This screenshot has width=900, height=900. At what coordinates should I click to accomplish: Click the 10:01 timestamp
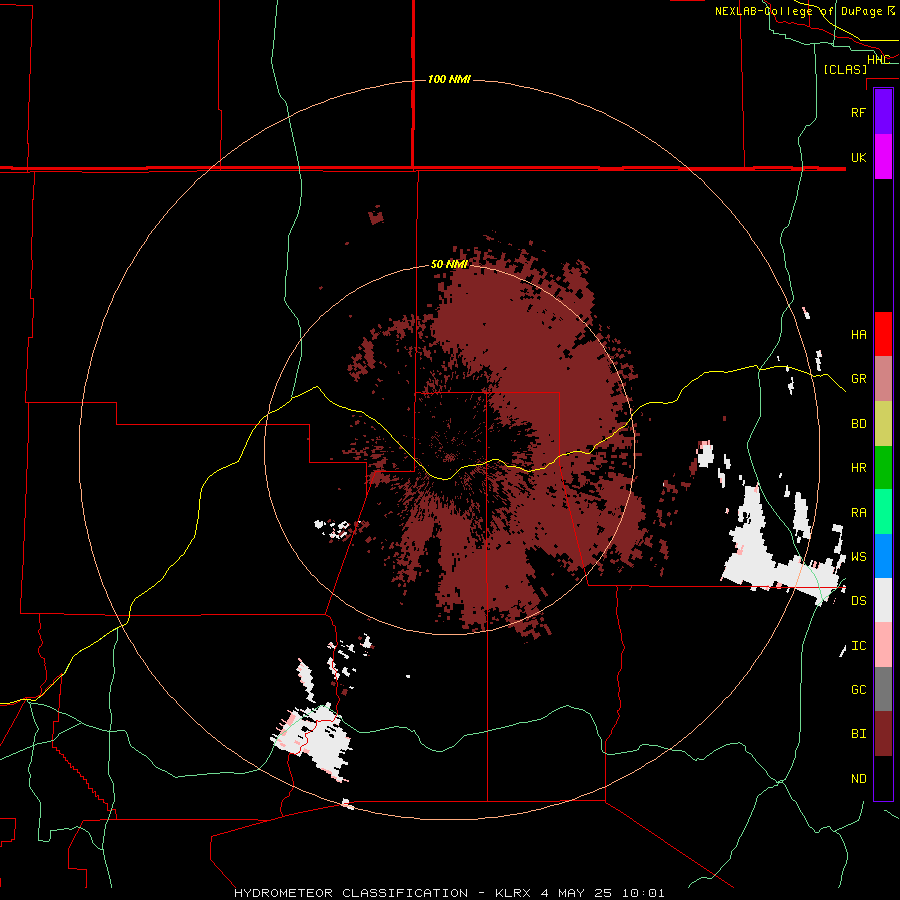tap(645, 893)
